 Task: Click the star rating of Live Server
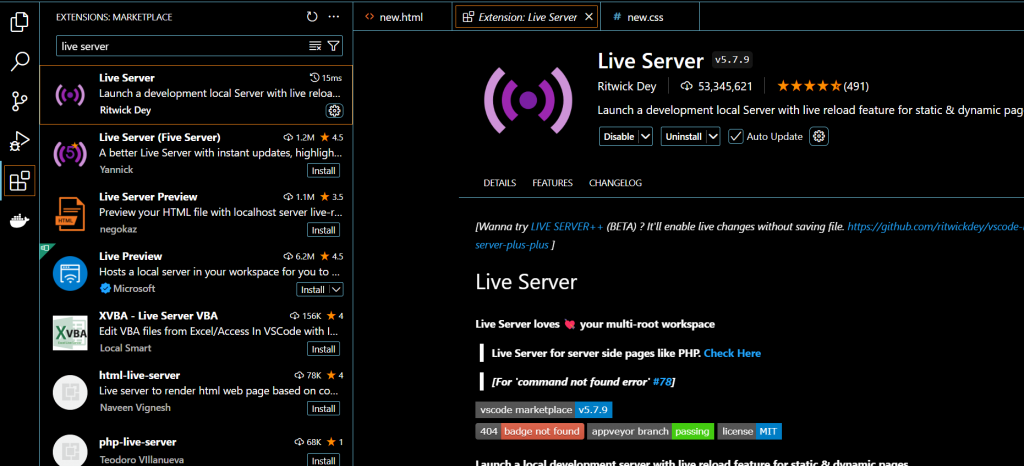(808, 86)
